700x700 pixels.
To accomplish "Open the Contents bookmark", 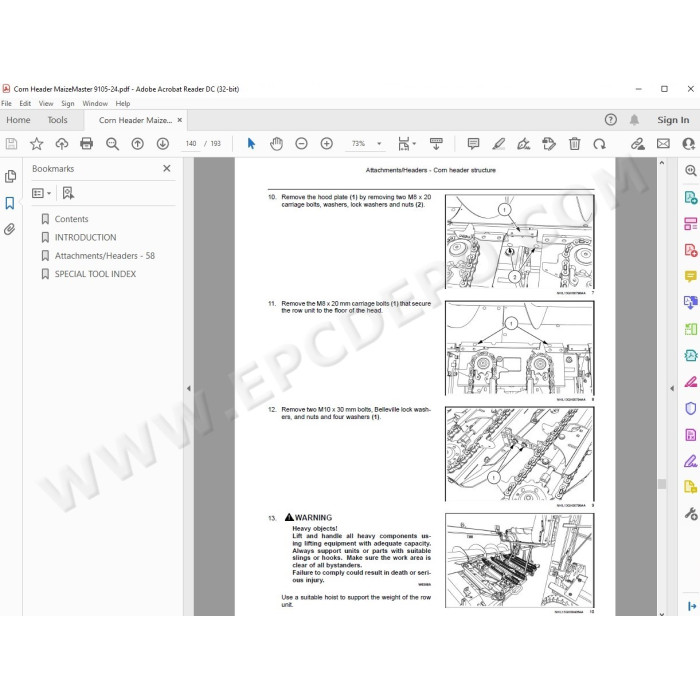I will coord(71,219).
